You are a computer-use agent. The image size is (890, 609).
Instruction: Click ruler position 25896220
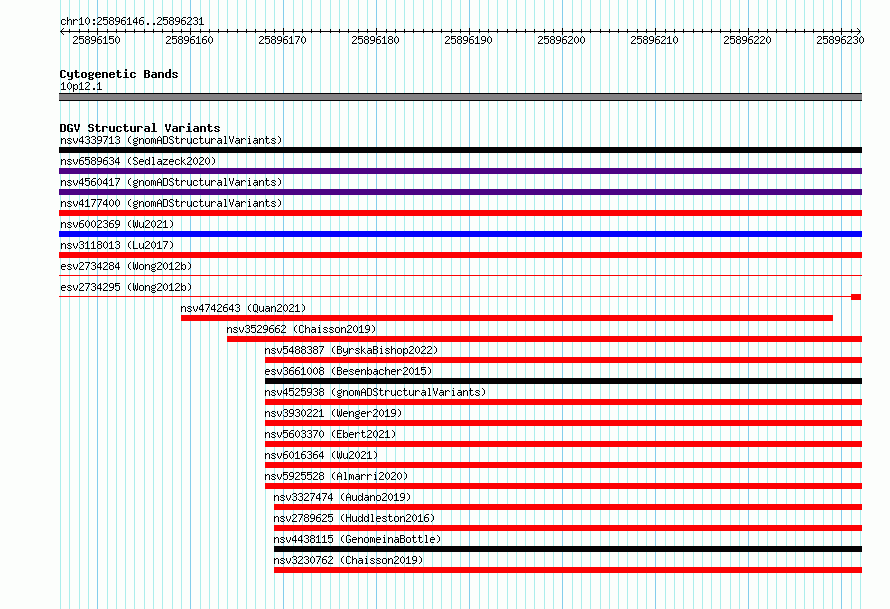(x=748, y=40)
